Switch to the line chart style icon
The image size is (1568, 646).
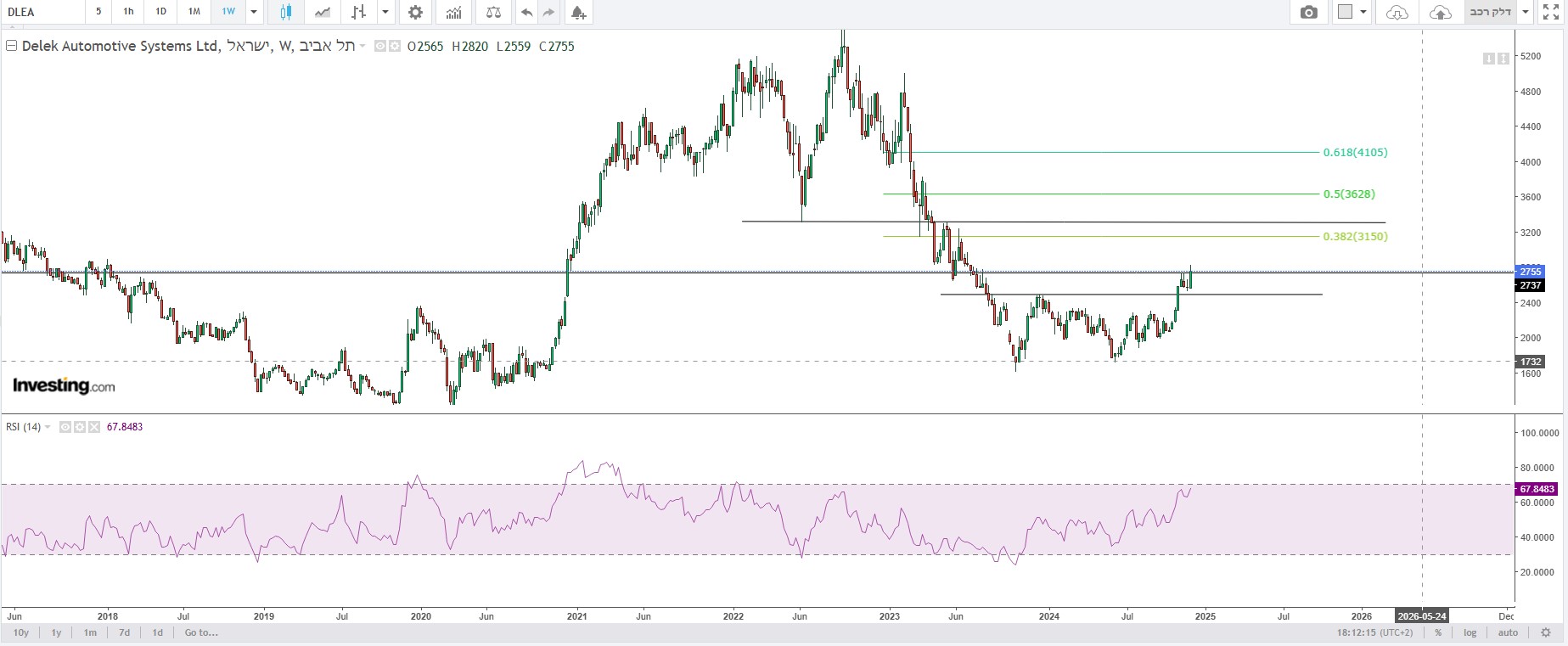(x=323, y=12)
